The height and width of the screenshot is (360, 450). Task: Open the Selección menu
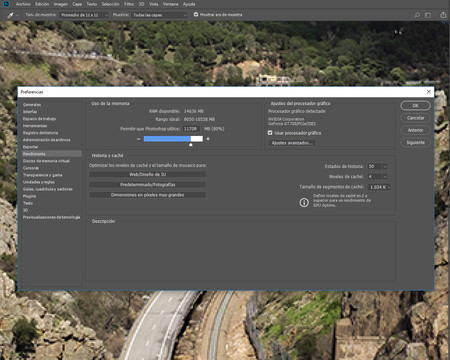point(110,4)
